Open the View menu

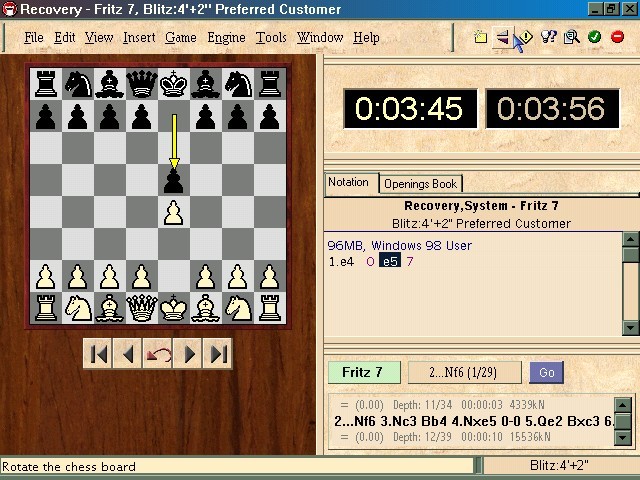99,38
